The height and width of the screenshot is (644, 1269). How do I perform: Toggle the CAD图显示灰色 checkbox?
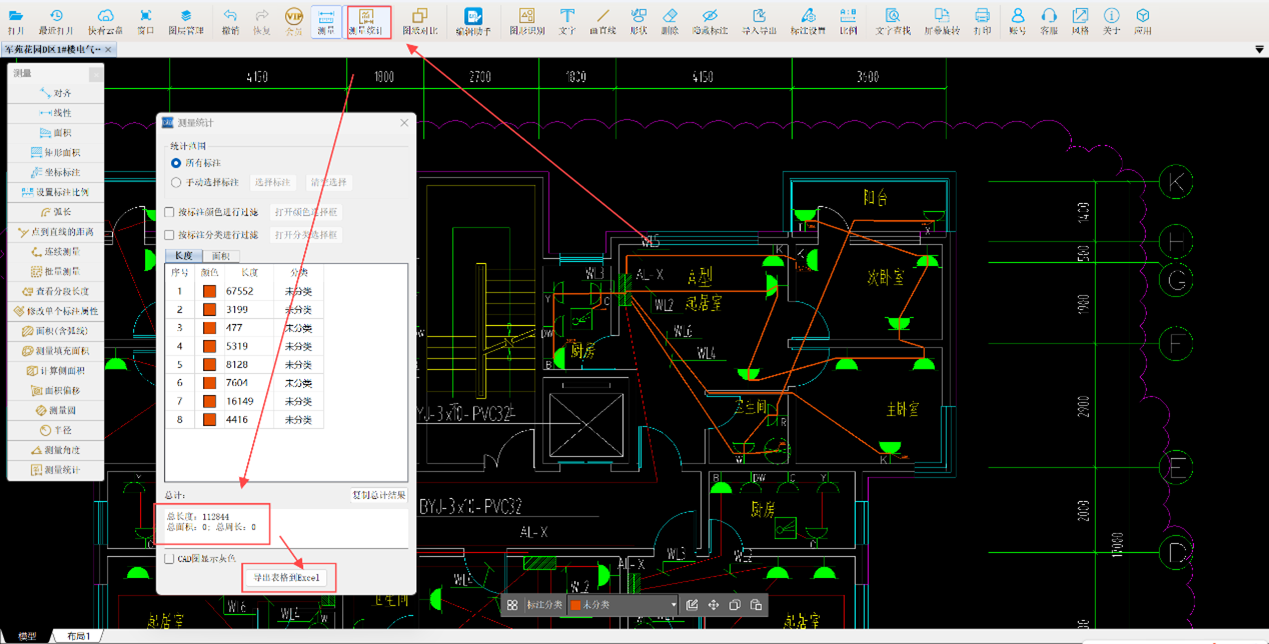pos(170,559)
